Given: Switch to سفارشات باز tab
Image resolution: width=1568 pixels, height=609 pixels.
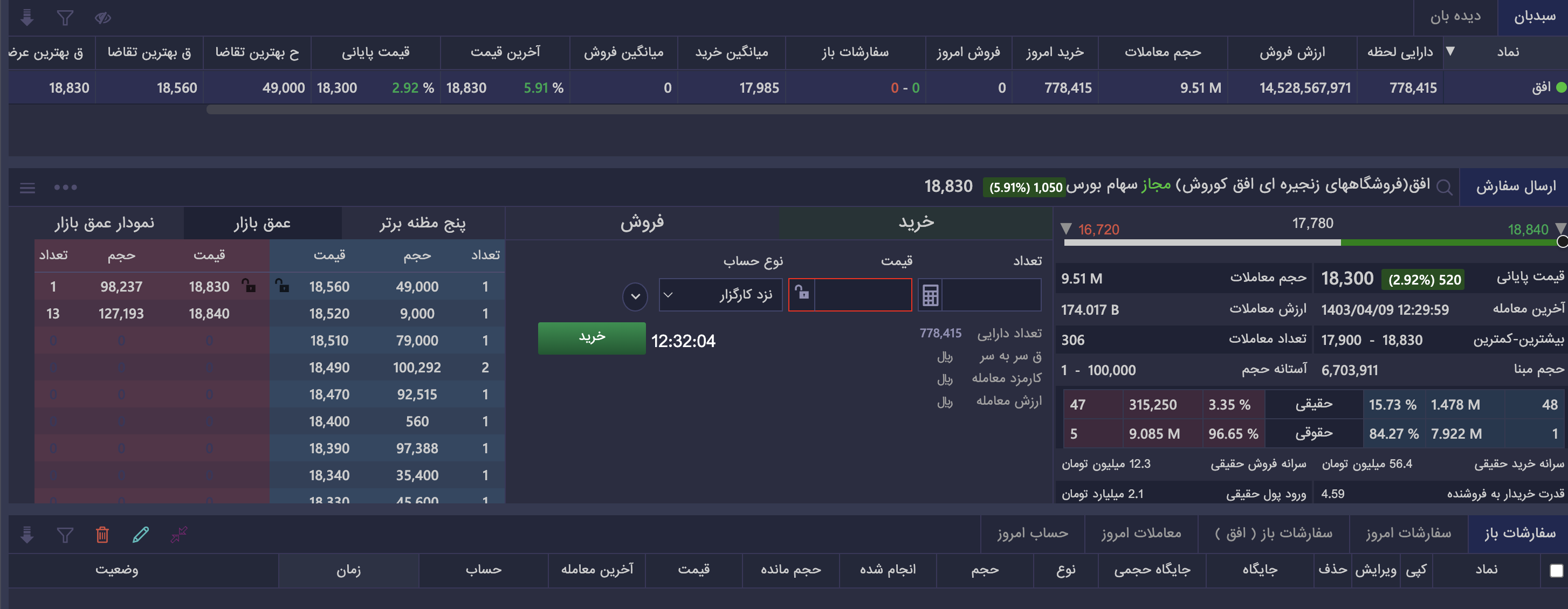Looking at the screenshot, I should (x=1519, y=534).
